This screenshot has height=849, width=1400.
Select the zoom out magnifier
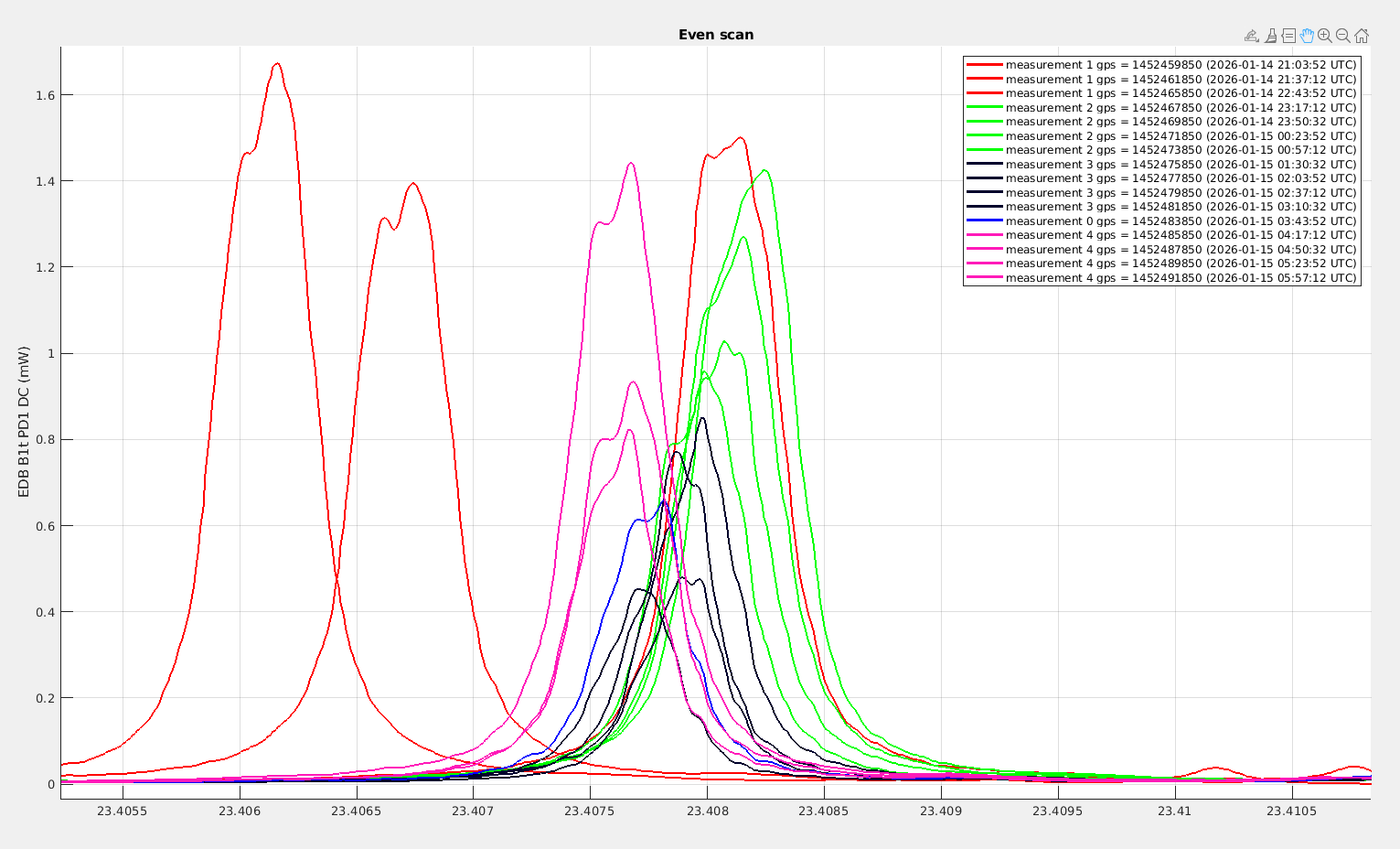tap(1342, 36)
